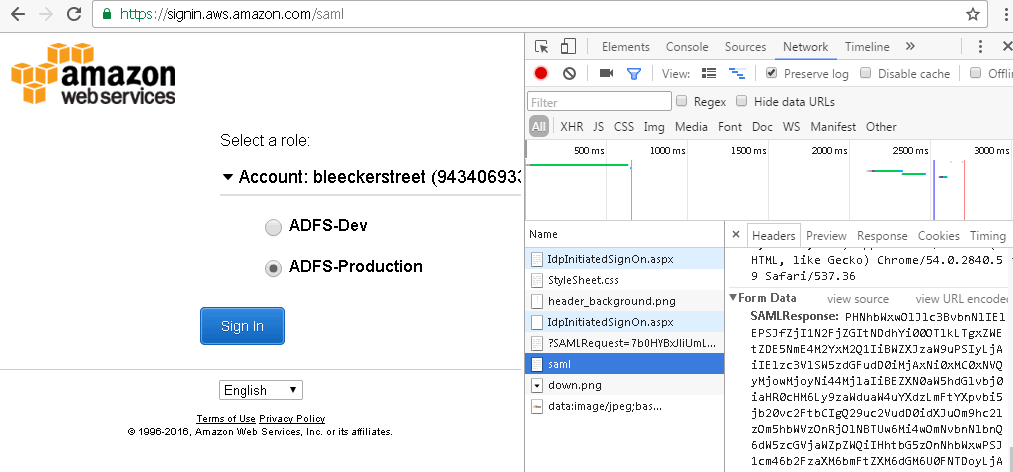The width and height of the screenshot is (1013, 472).
Task: Go forward with the browser forward arrow
Action: (x=45, y=14)
